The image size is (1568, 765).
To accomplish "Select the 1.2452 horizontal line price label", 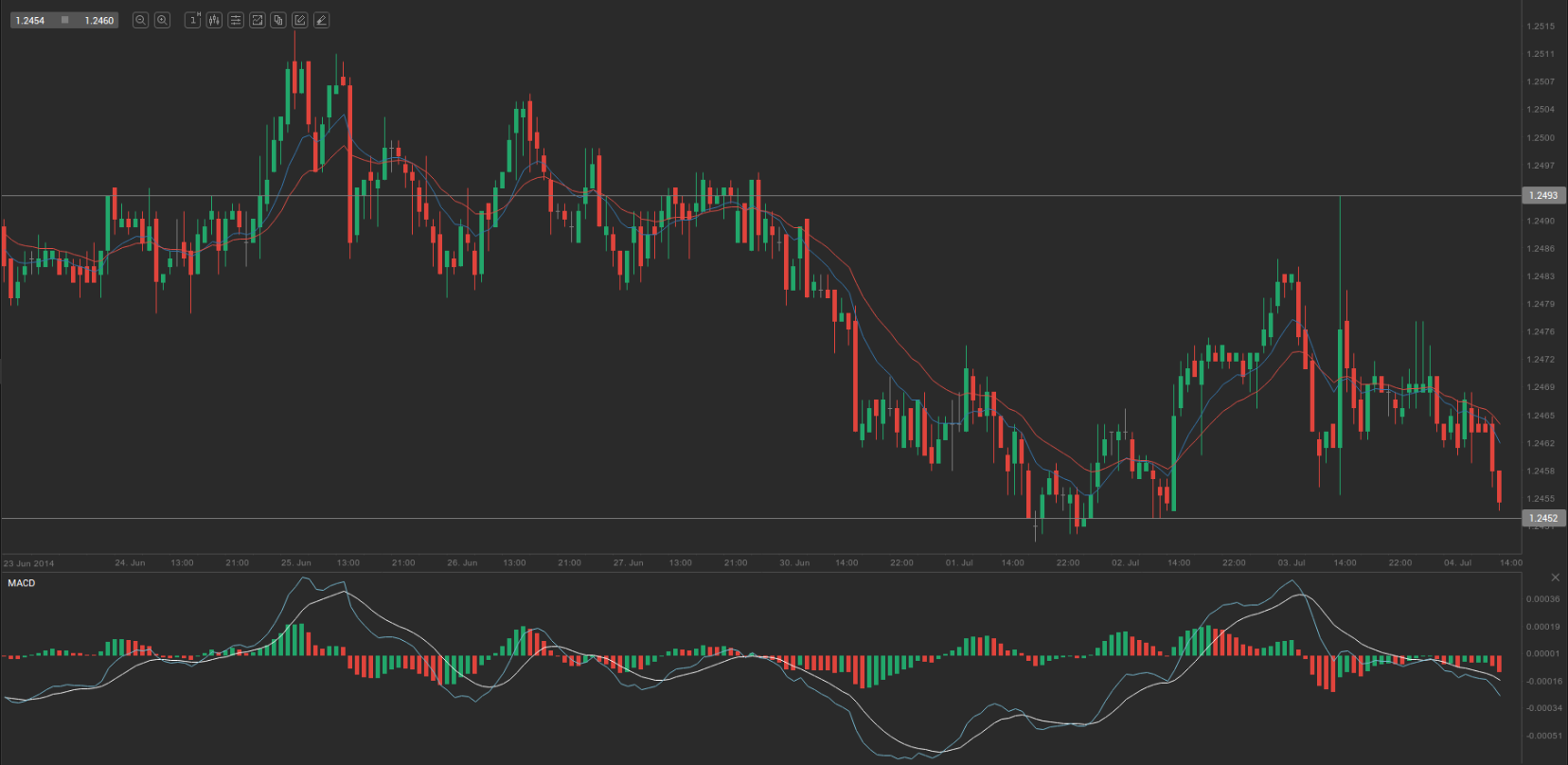I will [1542, 518].
